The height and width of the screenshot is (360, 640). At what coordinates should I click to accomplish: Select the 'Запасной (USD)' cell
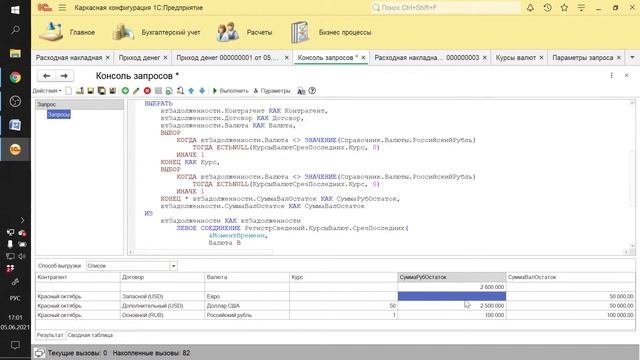coord(162,296)
